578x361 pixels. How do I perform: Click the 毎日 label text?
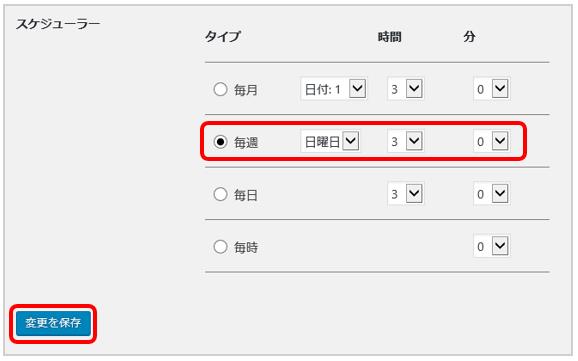(246, 195)
